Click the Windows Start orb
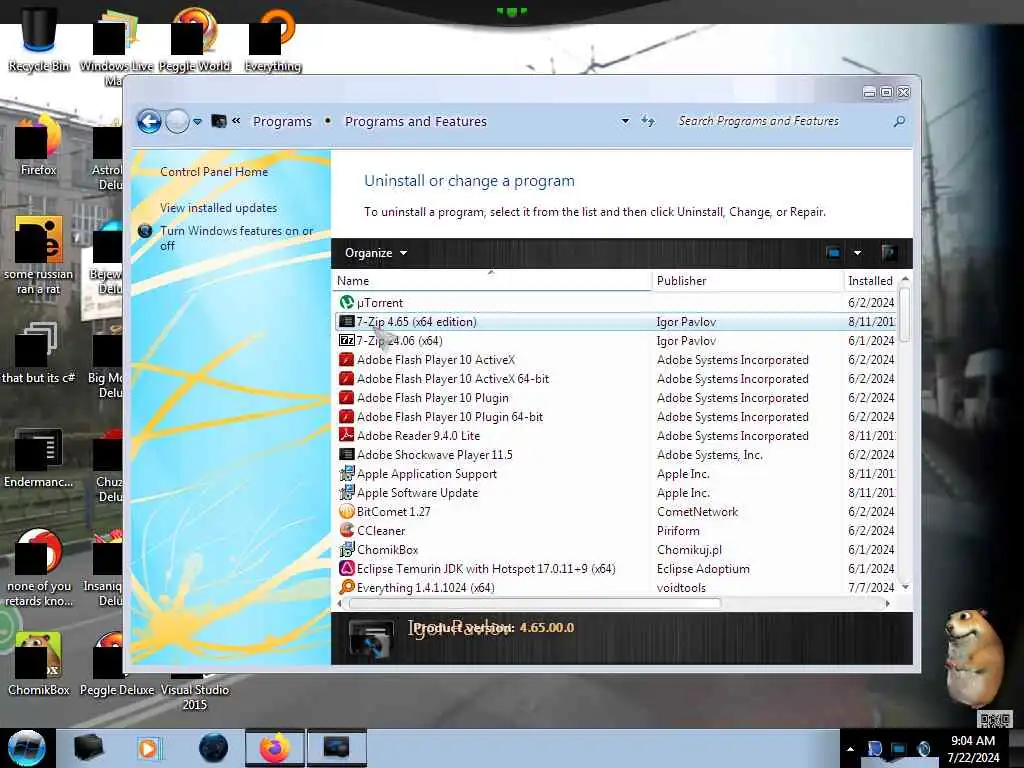 (27, 748)
